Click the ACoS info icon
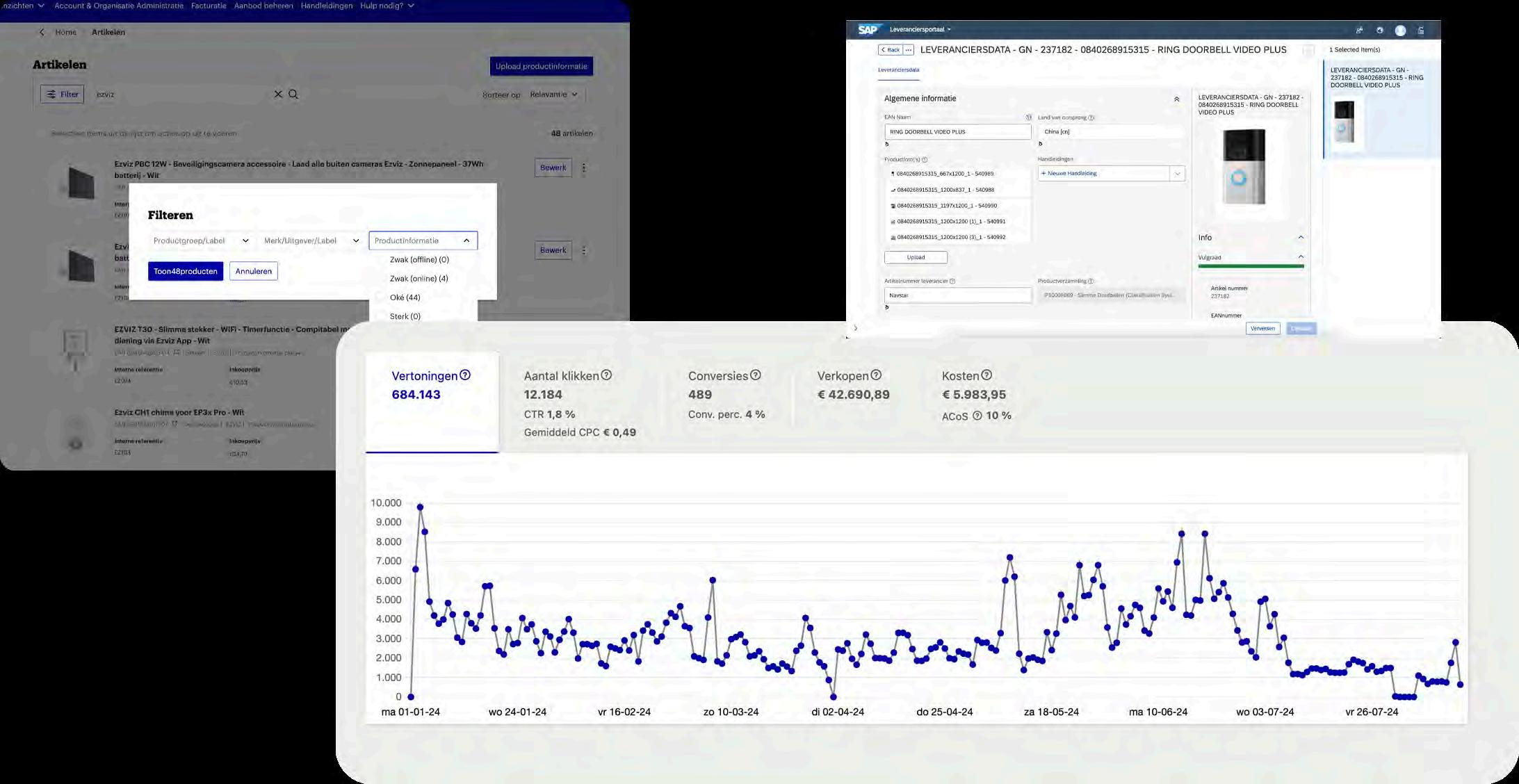 (x=977, y=416)
